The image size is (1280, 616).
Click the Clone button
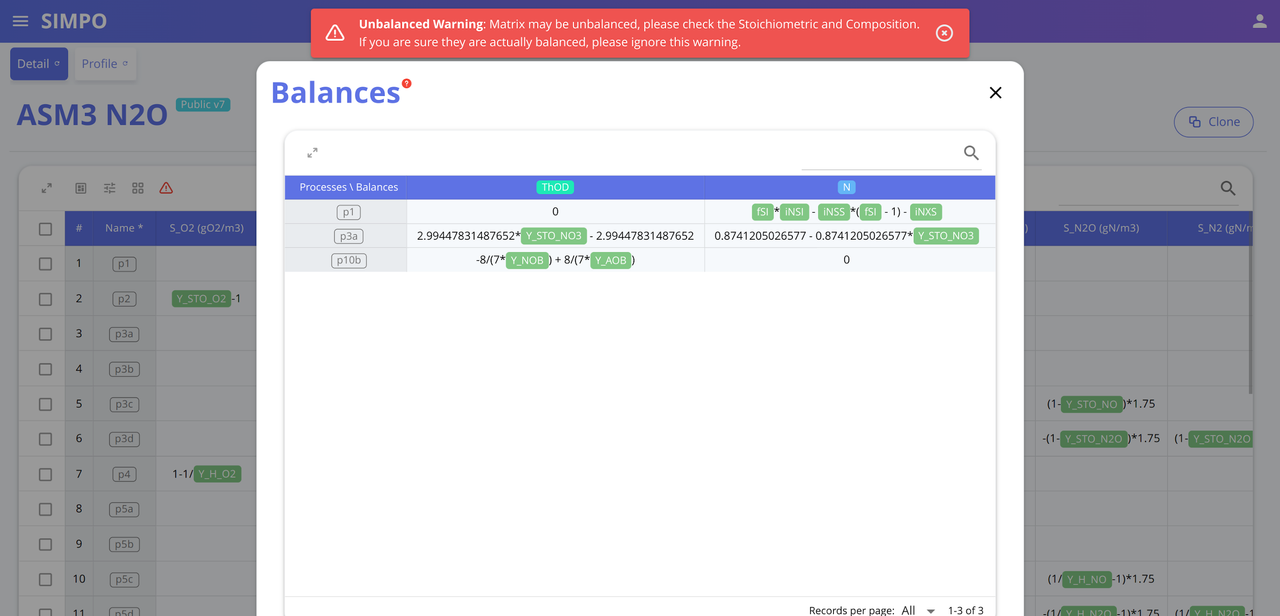coord(1214,122)
